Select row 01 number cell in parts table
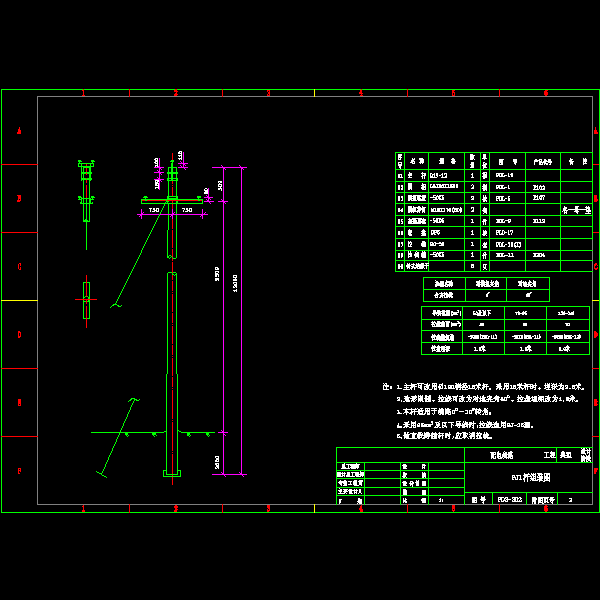The image size is (600, 600). [x=400, y=175]
